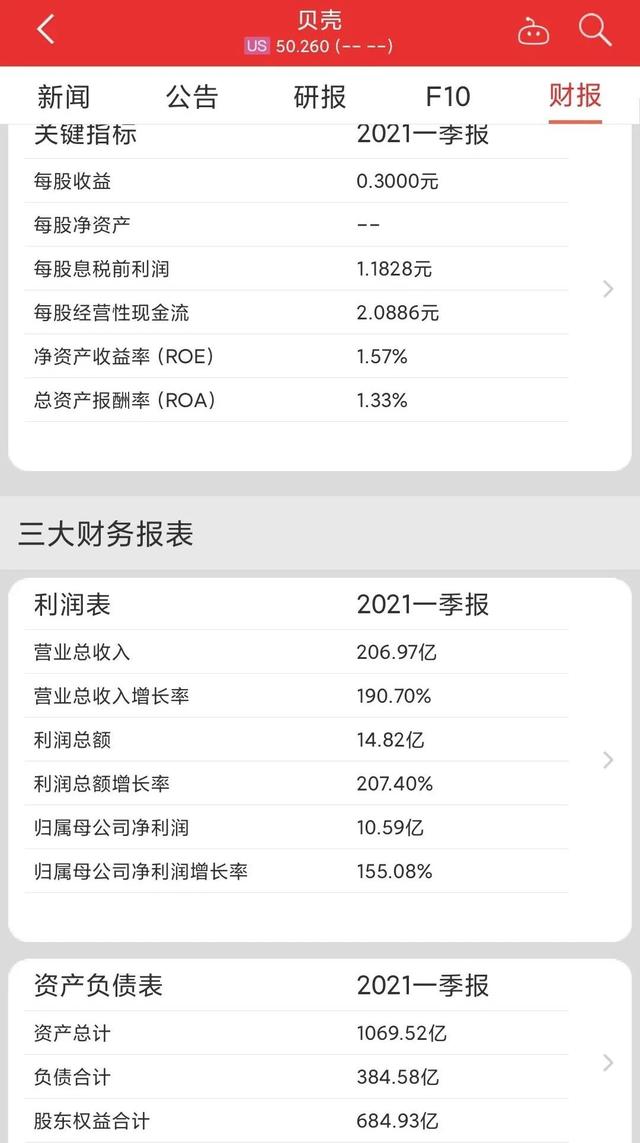Viewport: 640px width, 1143px height.
Task: Select the F10 tab
Action: 447,96
